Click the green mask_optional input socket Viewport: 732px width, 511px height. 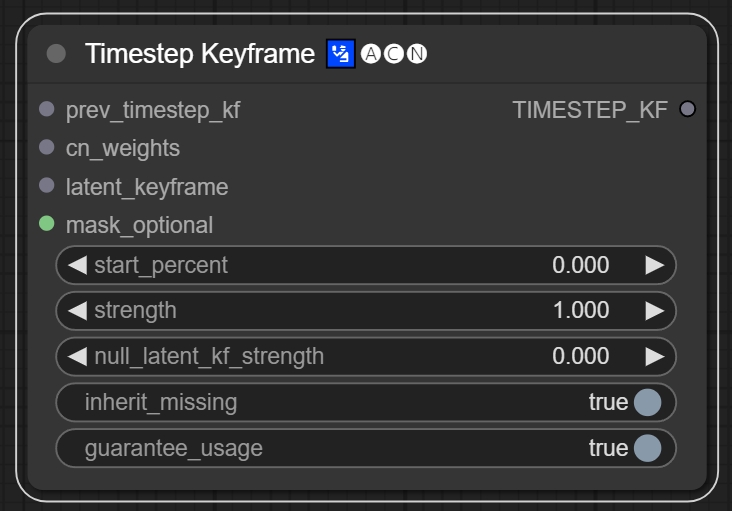(x=47, y=224)
